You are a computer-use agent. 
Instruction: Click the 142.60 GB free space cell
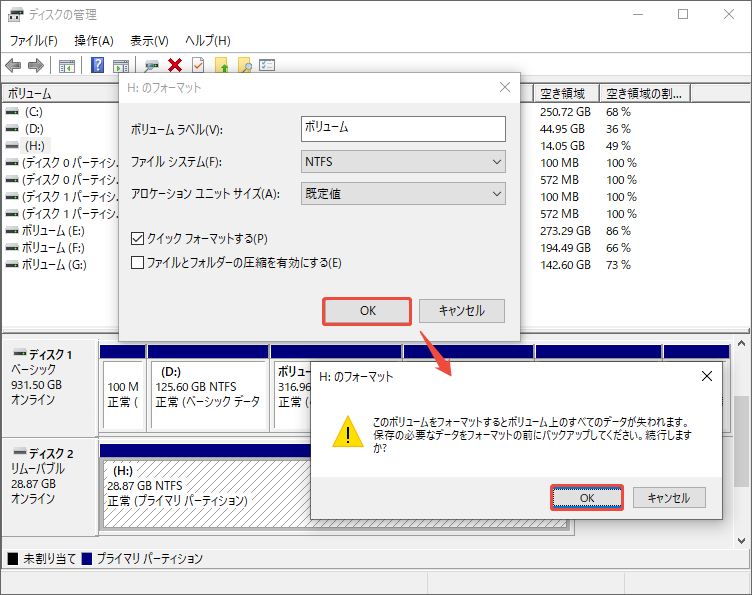coord(565,265)
